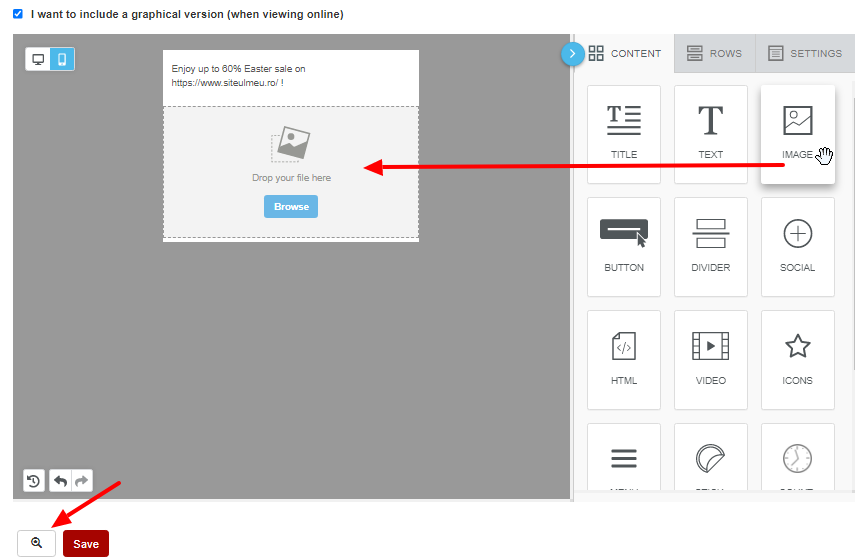This screenshot has width=866, height=559.
Task: Click the magnifier preview button
Action: click(36, 543)
